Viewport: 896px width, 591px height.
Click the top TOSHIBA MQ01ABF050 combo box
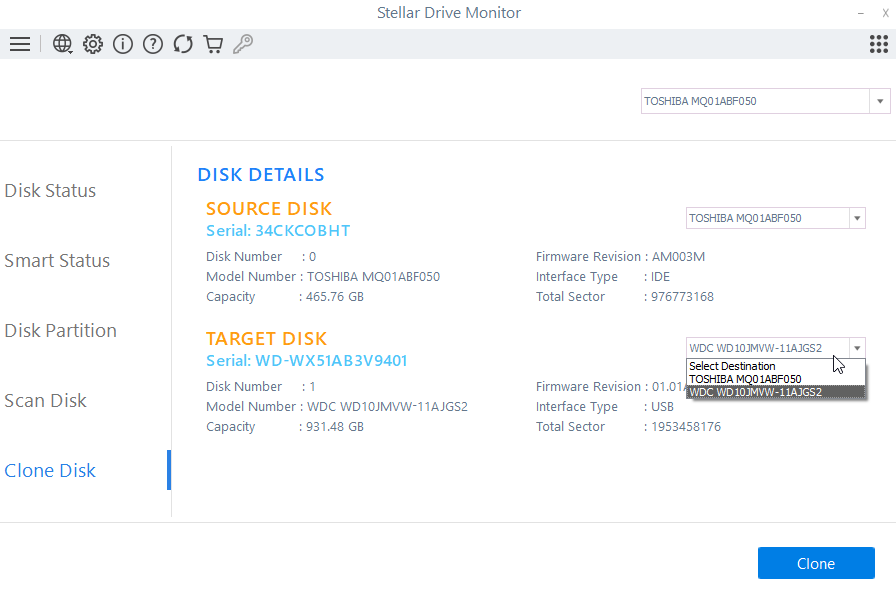tap(766, 101)
